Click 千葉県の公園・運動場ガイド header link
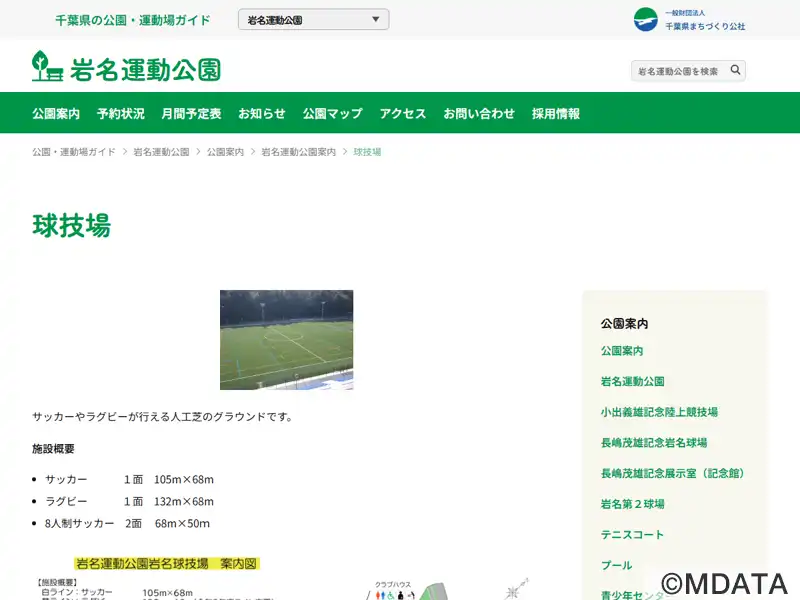The width and height of the screenshot is (800, 600). click(133, 20)
